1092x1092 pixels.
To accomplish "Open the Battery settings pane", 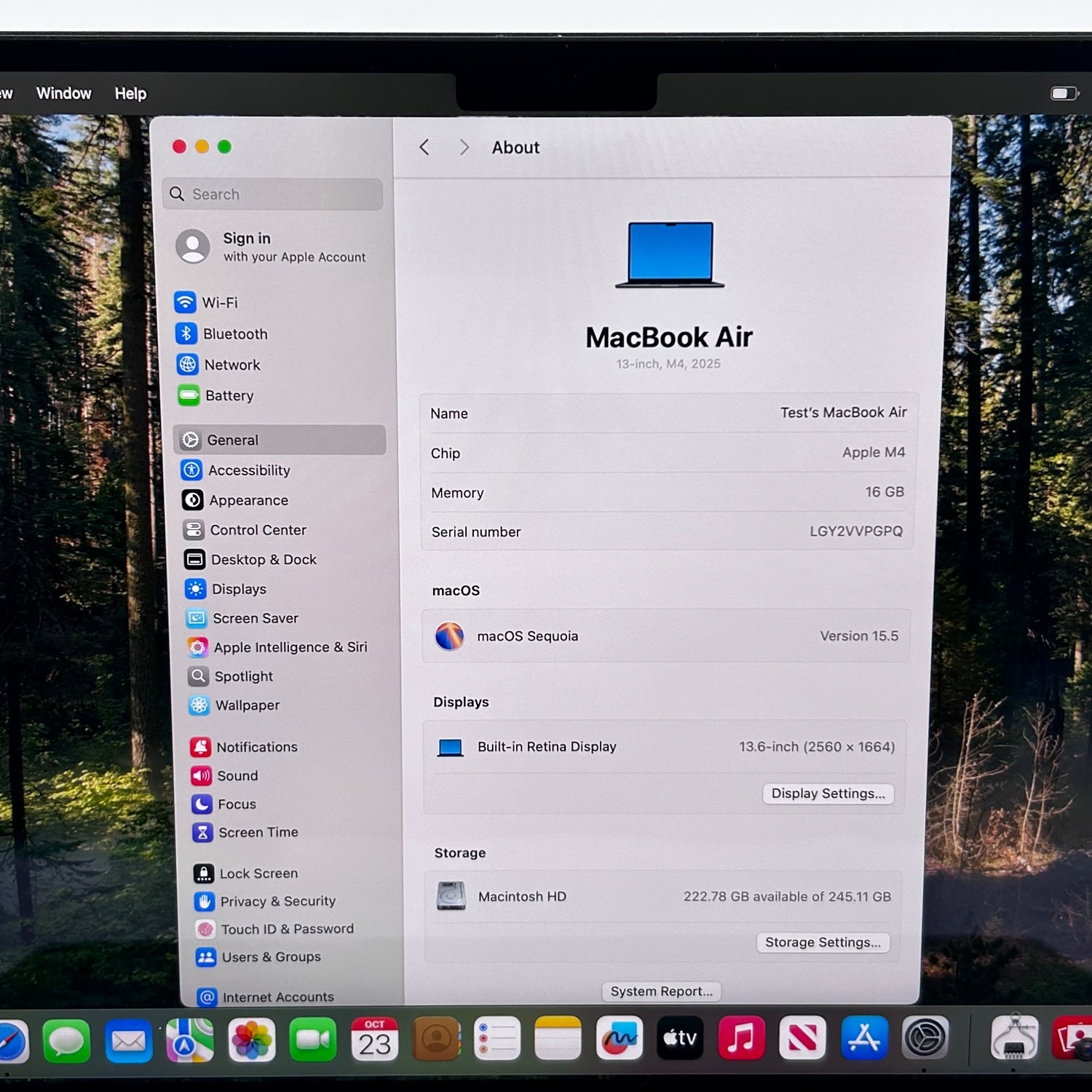I will coord(228,395).
